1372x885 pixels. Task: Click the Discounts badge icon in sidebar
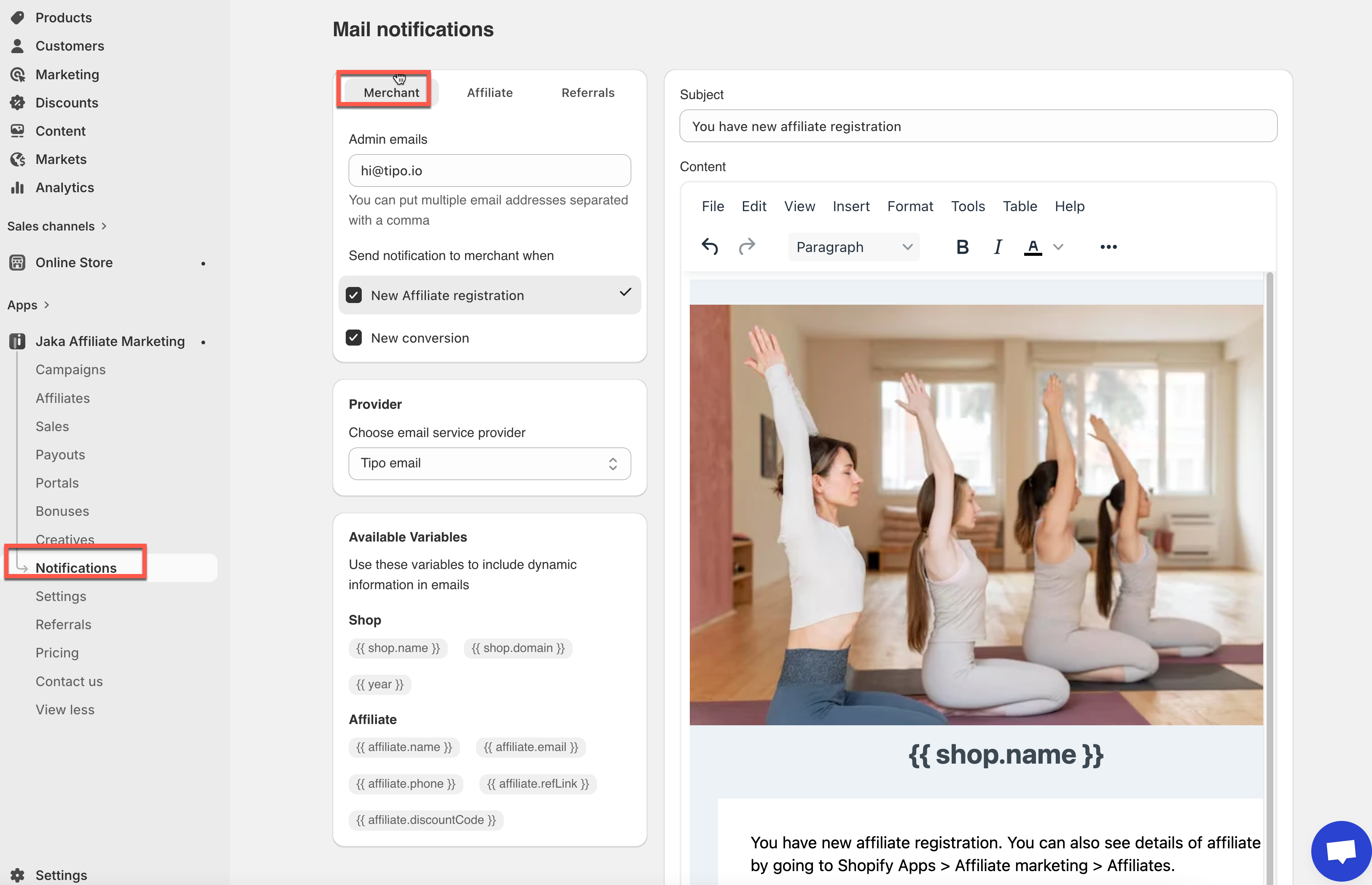(x=17, y=102)
